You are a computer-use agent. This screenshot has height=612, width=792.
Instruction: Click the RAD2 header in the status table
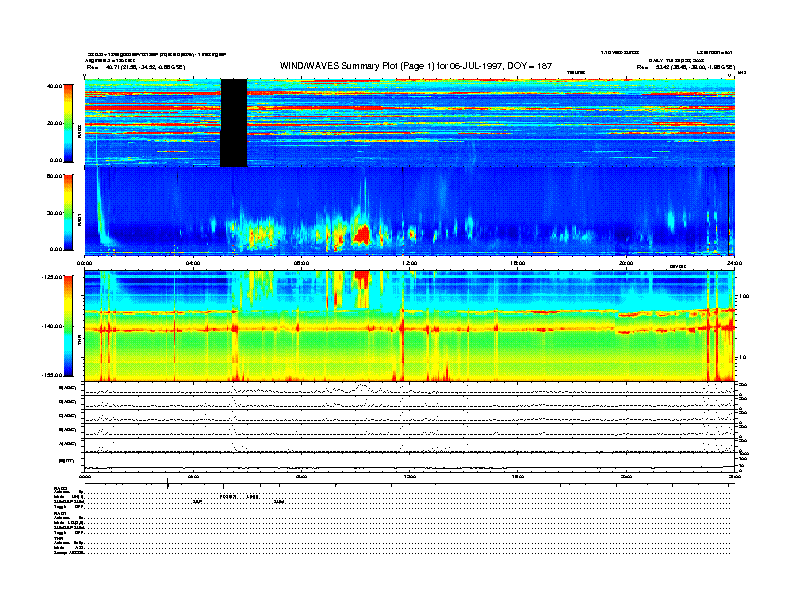point(60,488)
